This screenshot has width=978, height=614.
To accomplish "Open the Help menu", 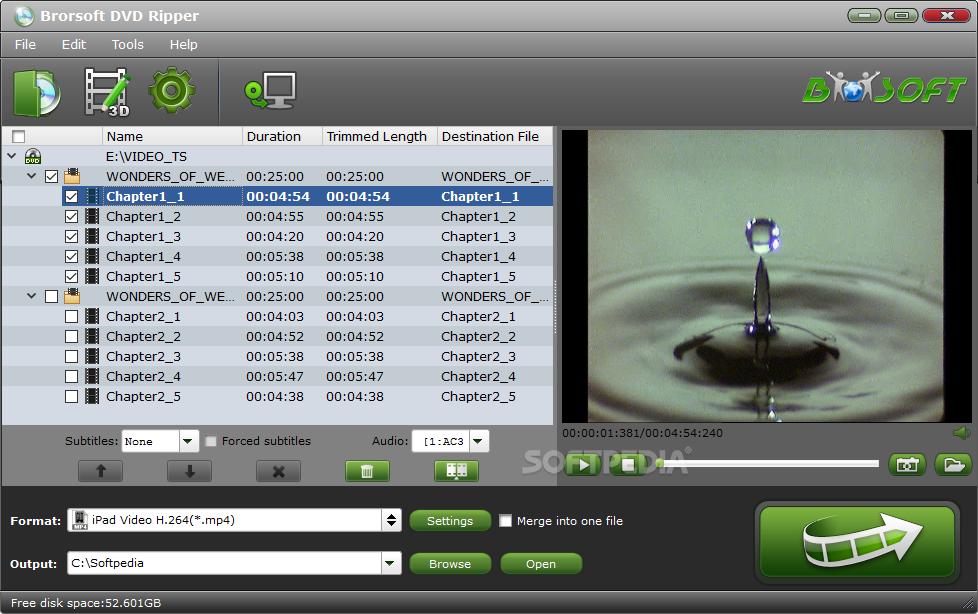I will (183, 44).
